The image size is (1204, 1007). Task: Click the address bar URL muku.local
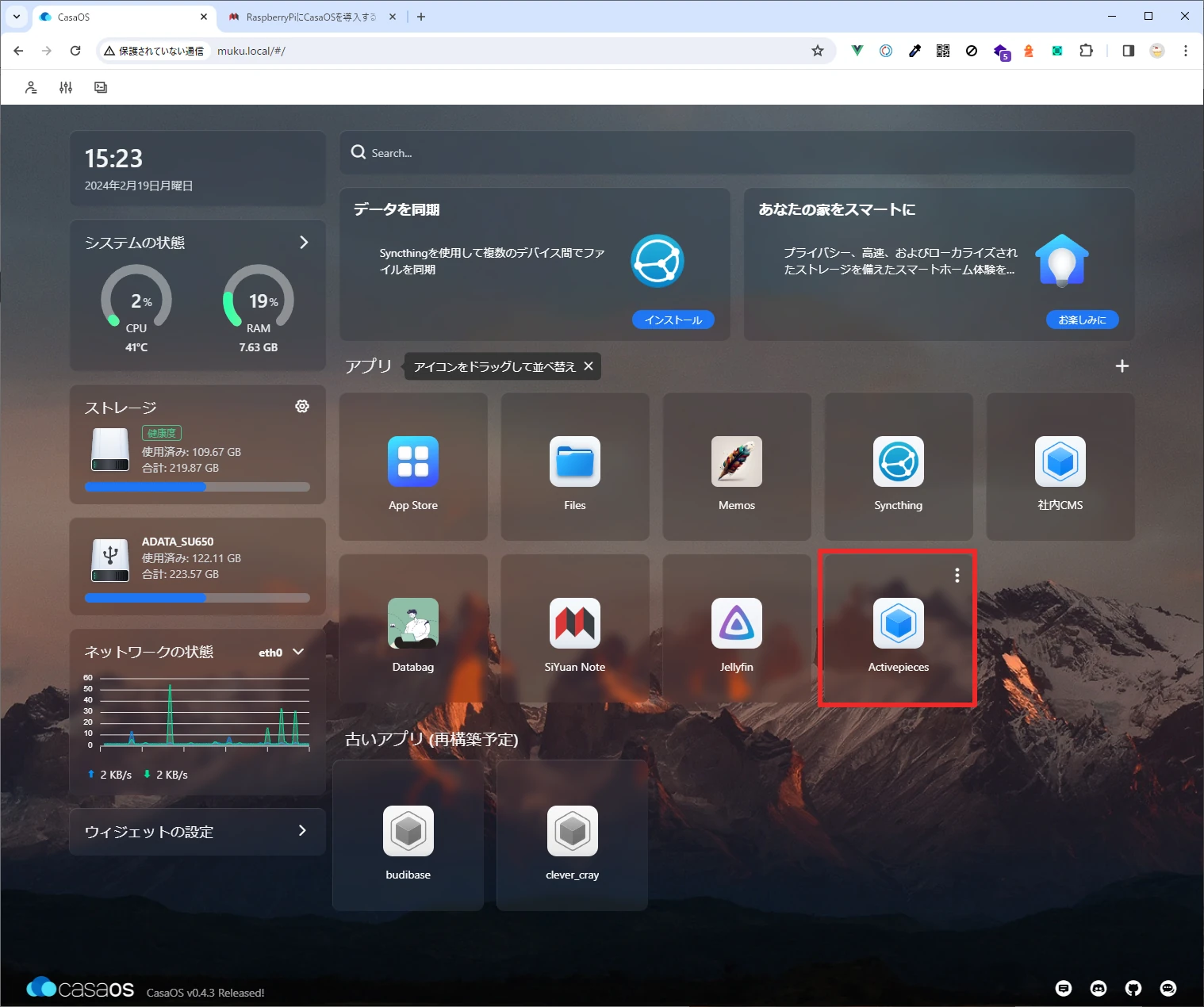(251, 51)
